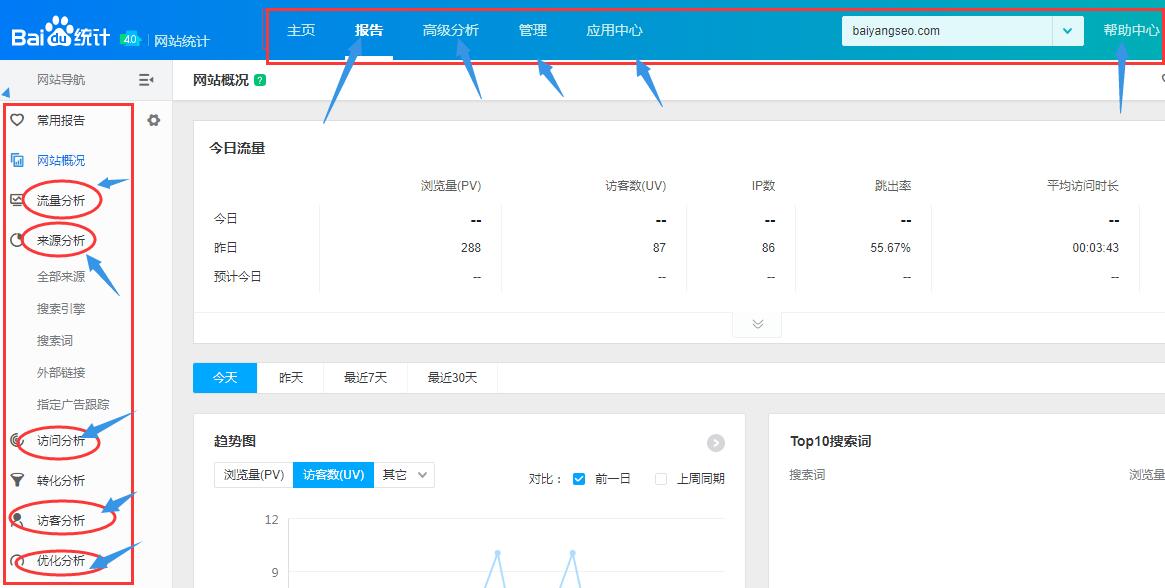Switch the trend chart to 浏览量(PV)
1165x588 pixels.
254,475
